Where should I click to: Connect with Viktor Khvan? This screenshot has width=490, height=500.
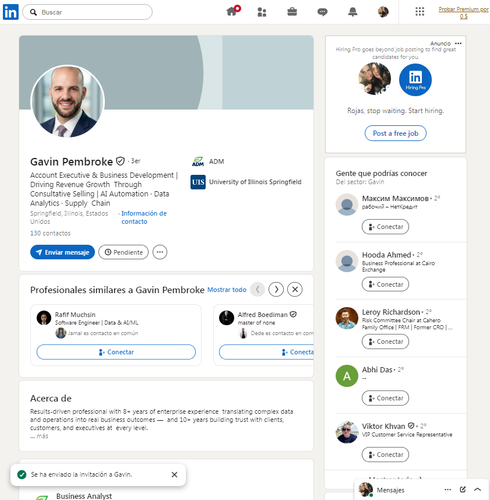(x=385, y=455)
